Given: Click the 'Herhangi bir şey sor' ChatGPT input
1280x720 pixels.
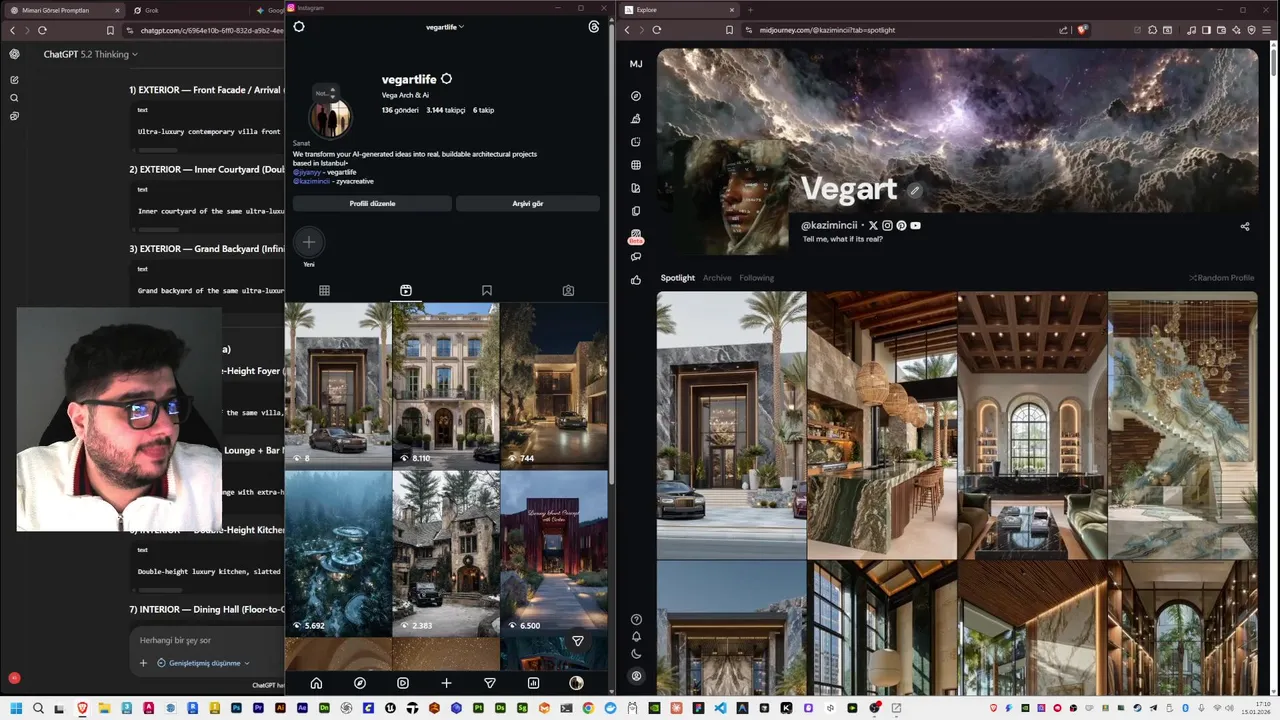Looking at the screenshot, I should click(x=175, y=640).
